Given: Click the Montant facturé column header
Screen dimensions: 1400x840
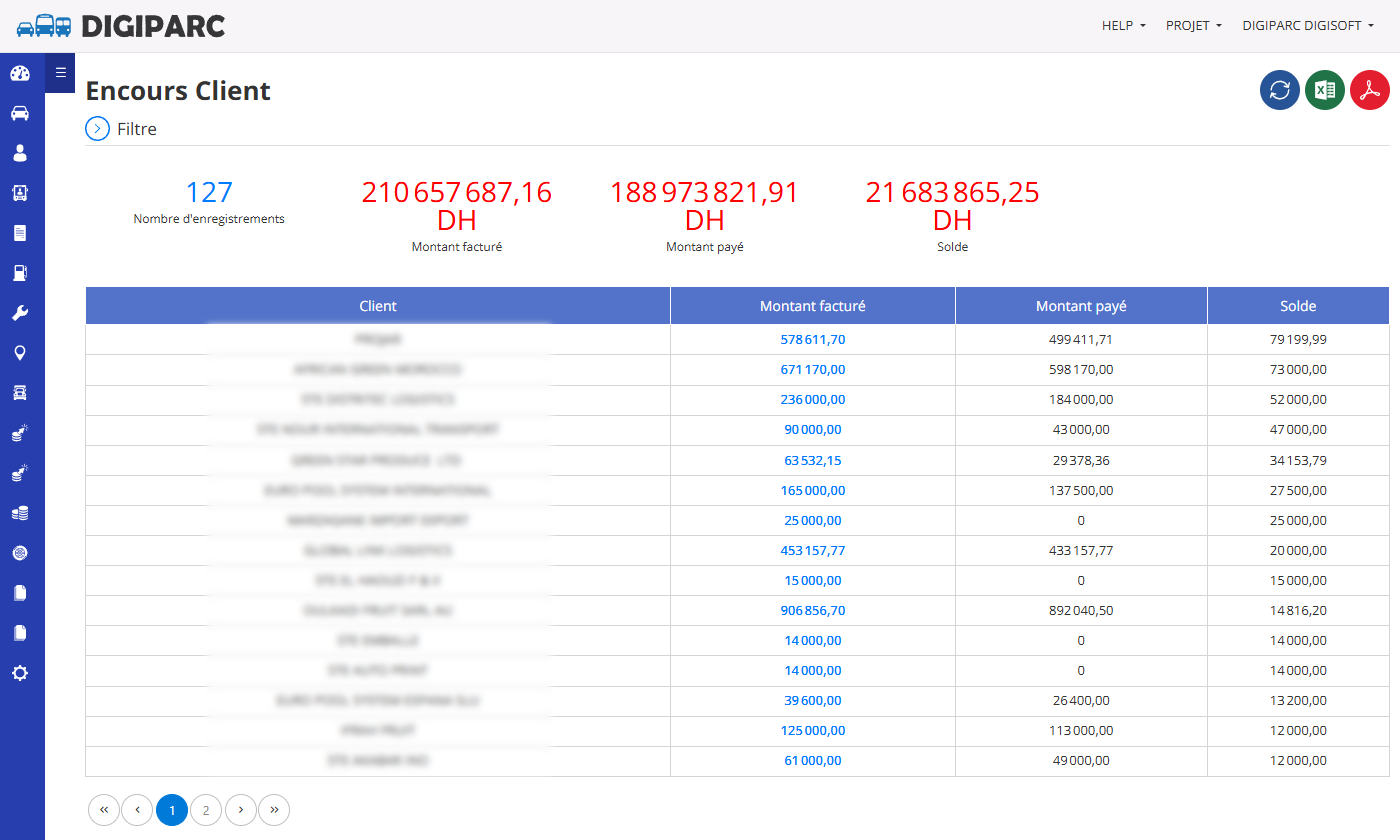Looking at the screenshot, I should click(813, 306).
